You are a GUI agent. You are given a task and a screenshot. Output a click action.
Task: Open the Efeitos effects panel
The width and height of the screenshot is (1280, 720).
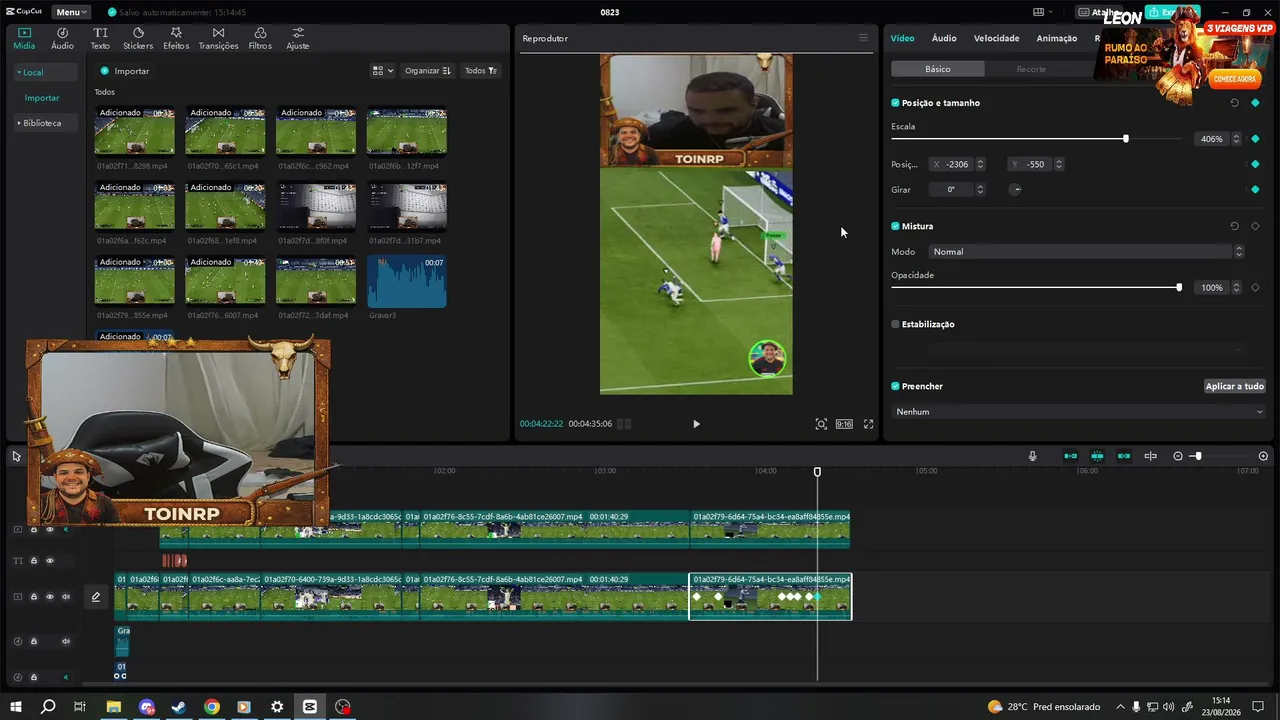tap(176, 38)
